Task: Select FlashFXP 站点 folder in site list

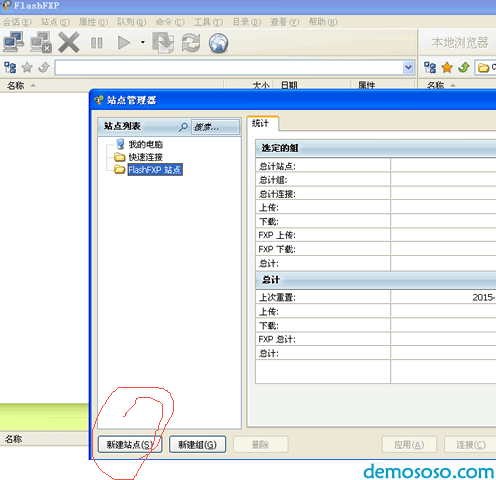Action: pos(155,170)
